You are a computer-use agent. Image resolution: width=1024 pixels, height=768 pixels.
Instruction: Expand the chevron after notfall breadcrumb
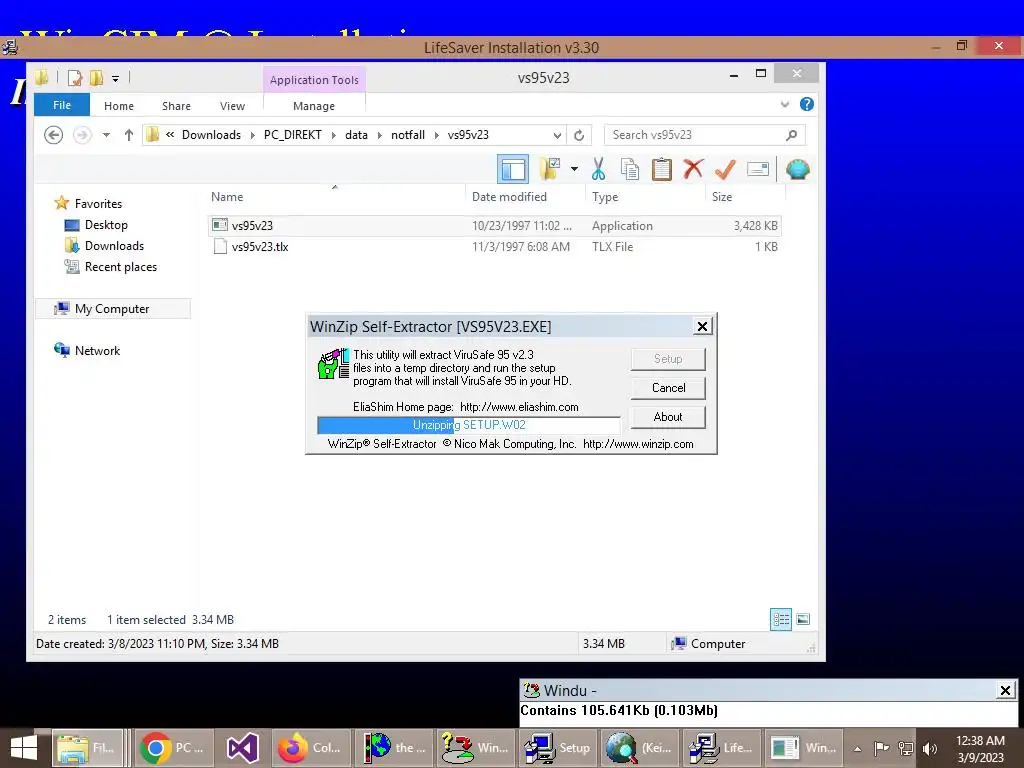tap(438, 135)
